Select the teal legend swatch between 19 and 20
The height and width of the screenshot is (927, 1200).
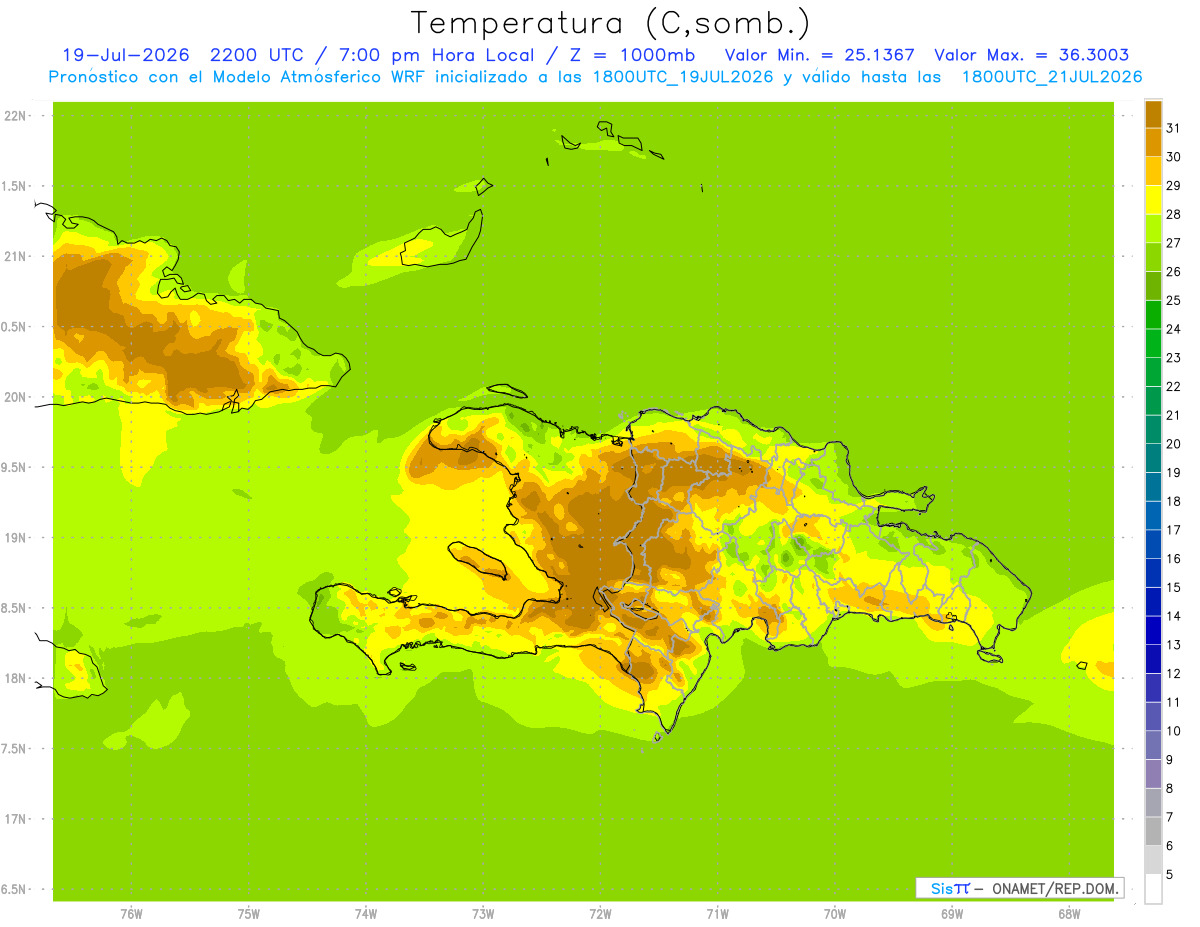tap(1153, 458)
